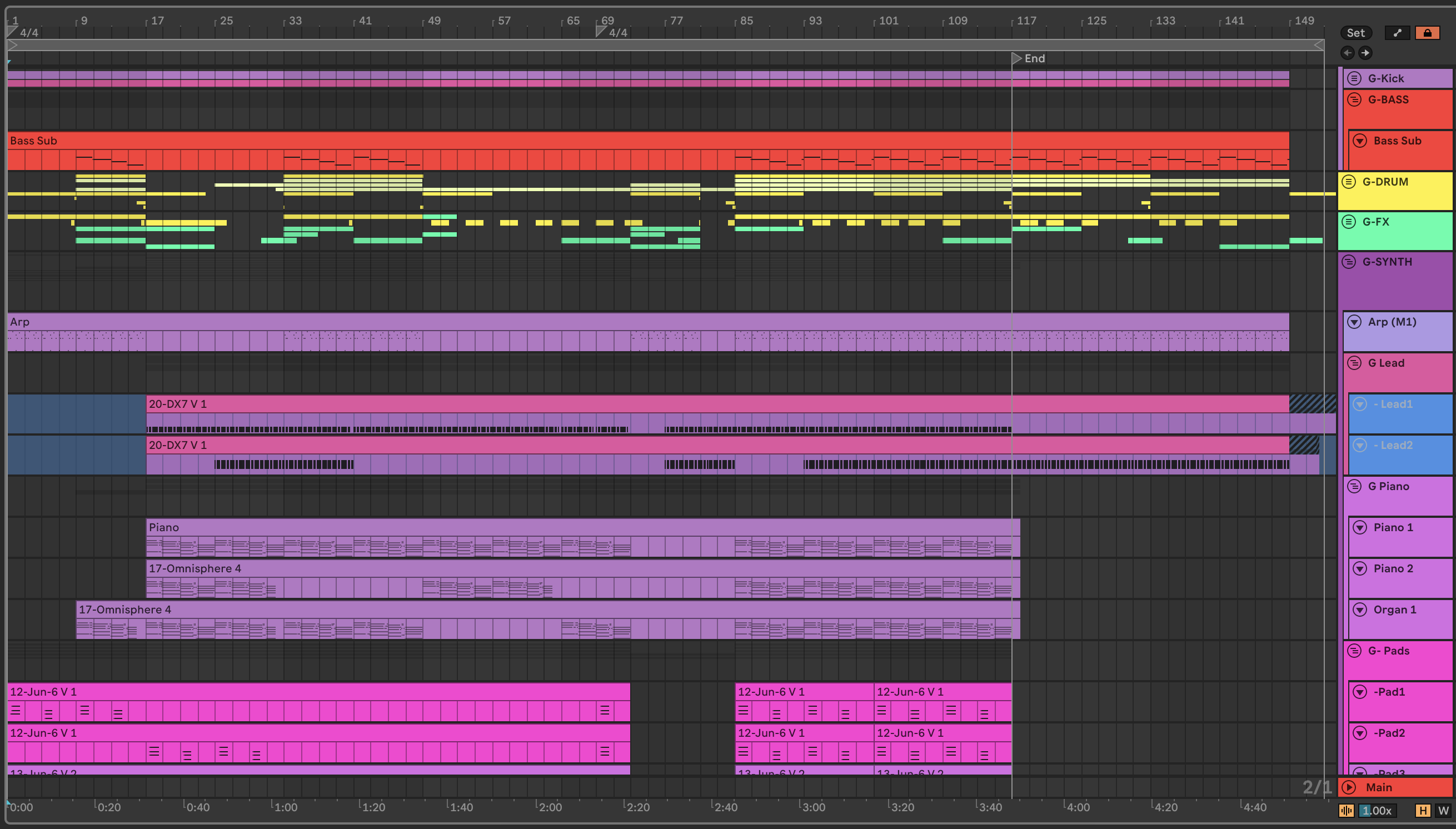
Task: Fold the Organ 1 track
Action: (x=1360, y=610)
